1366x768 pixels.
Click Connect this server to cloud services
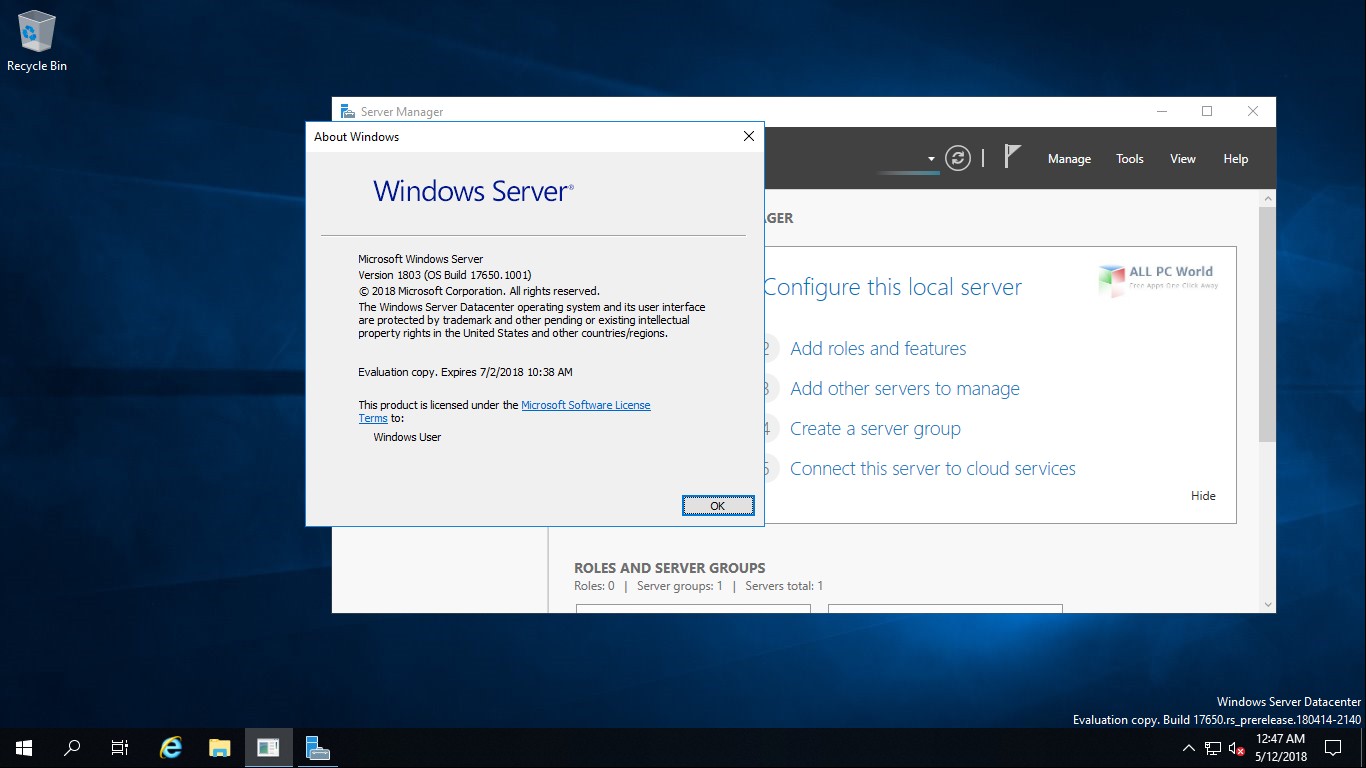click(933, 468)
